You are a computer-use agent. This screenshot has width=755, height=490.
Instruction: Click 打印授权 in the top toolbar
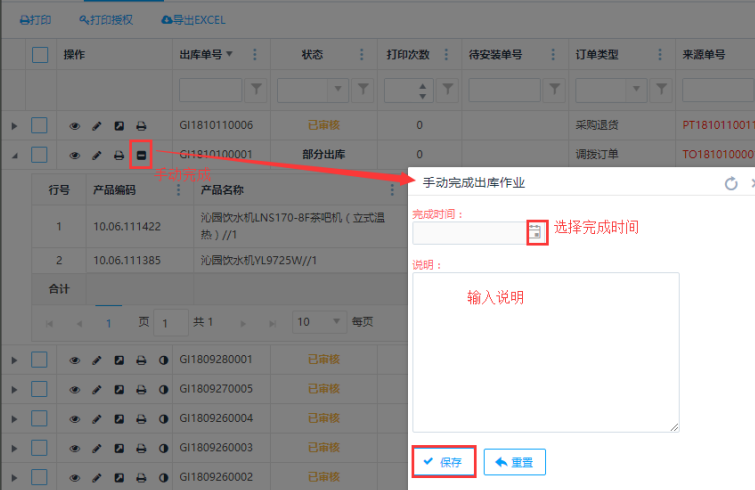click(x=105, y=19)
